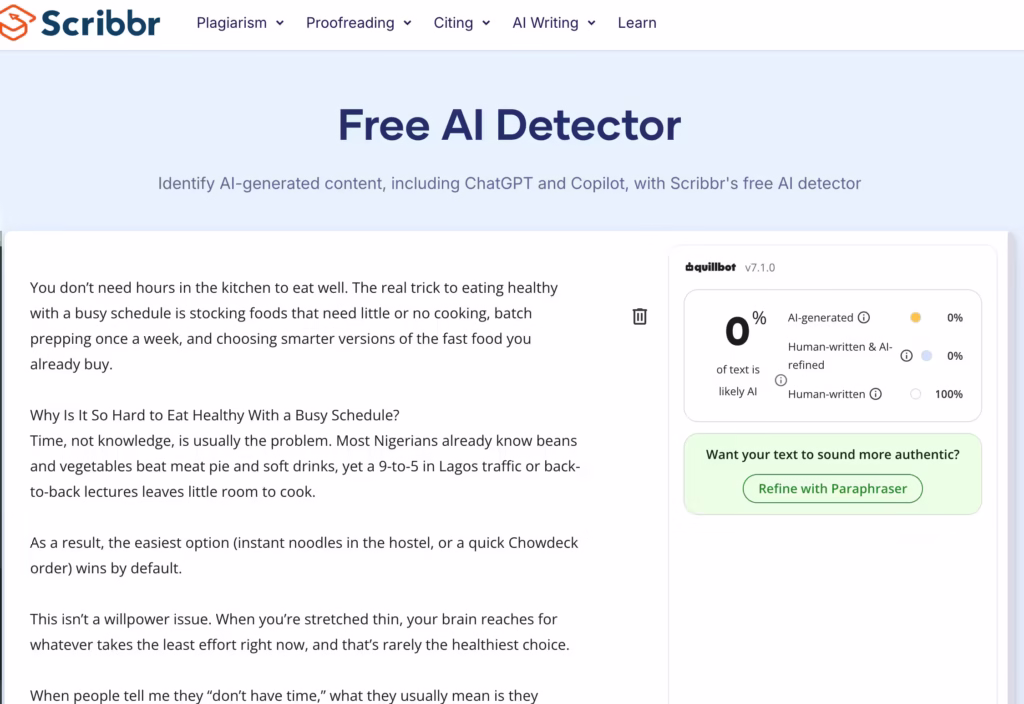Delete the text with the trash icon

point(639,316)
